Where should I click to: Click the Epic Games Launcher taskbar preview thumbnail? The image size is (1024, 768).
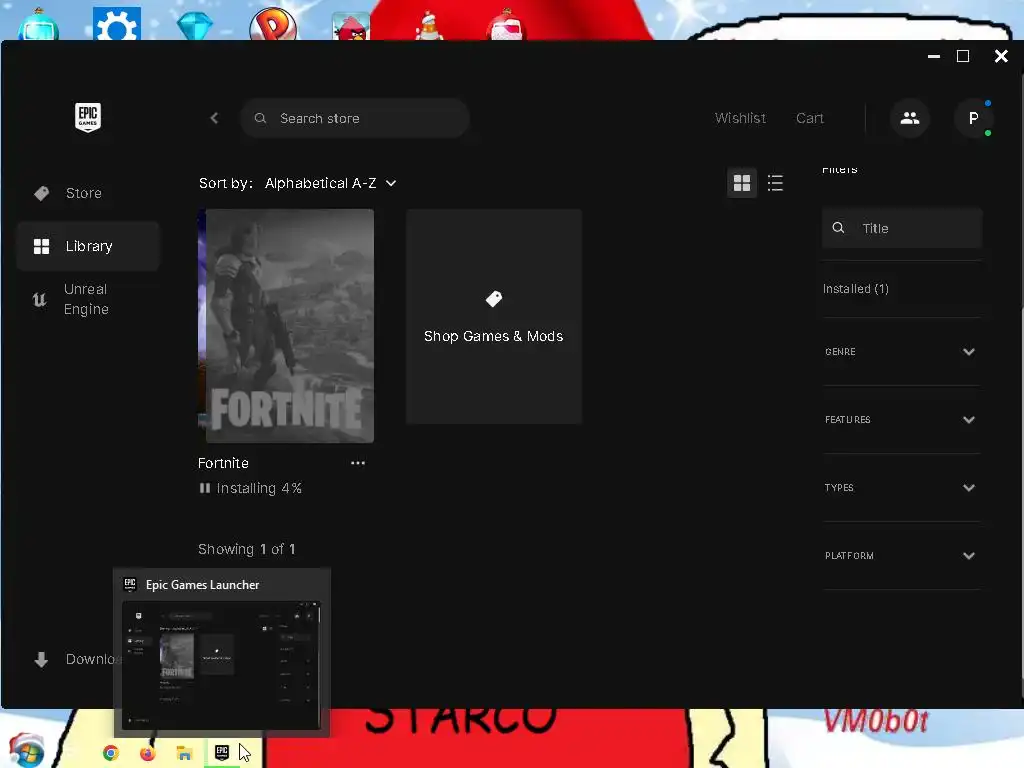tap(221, 664)
